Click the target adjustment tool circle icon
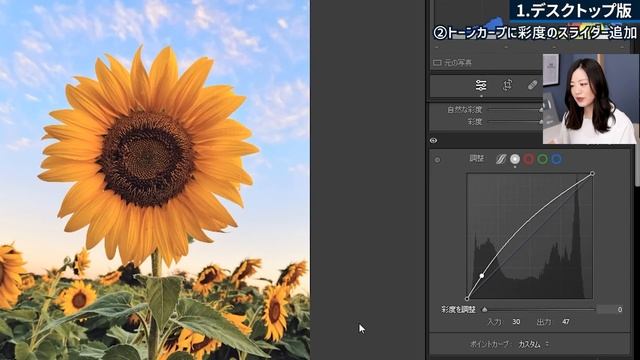Image resolution: width=640 pixels, height=360 pixels. 438,160
